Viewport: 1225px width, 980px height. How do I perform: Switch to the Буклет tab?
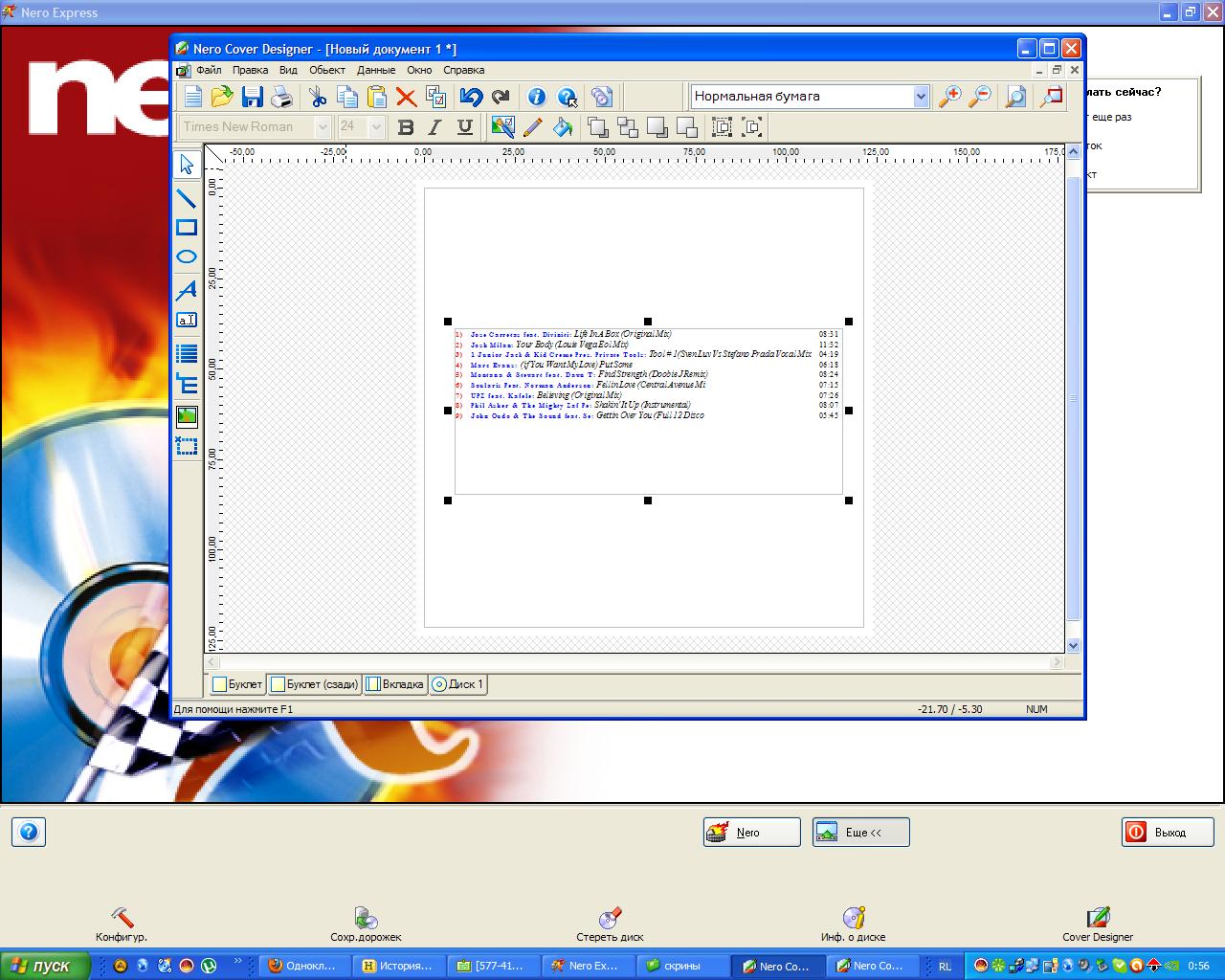click(x=237, y=684)
